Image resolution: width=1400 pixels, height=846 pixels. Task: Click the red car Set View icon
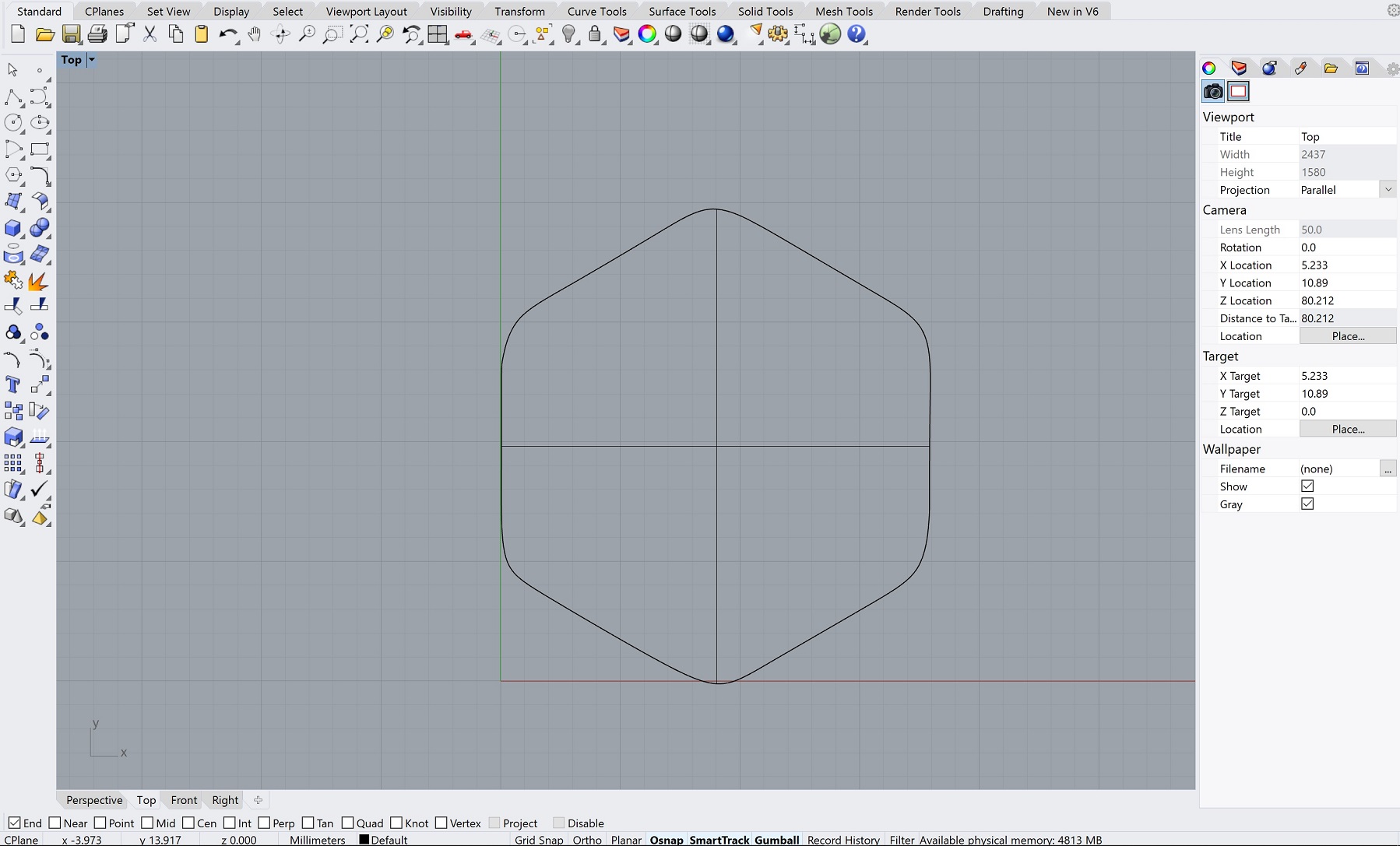(x=464, y=34)
